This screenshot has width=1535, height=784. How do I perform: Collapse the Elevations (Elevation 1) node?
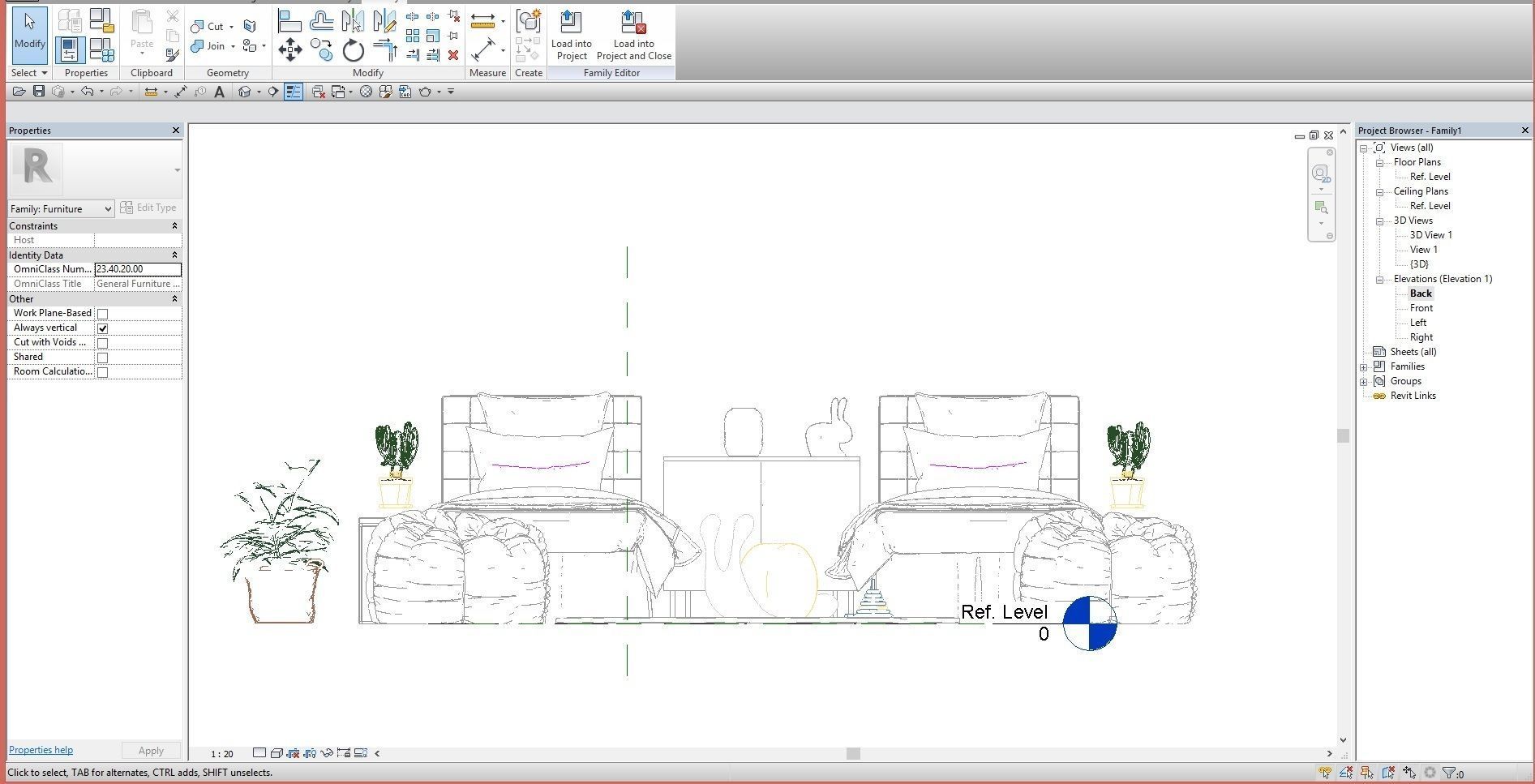(1379, 279)
